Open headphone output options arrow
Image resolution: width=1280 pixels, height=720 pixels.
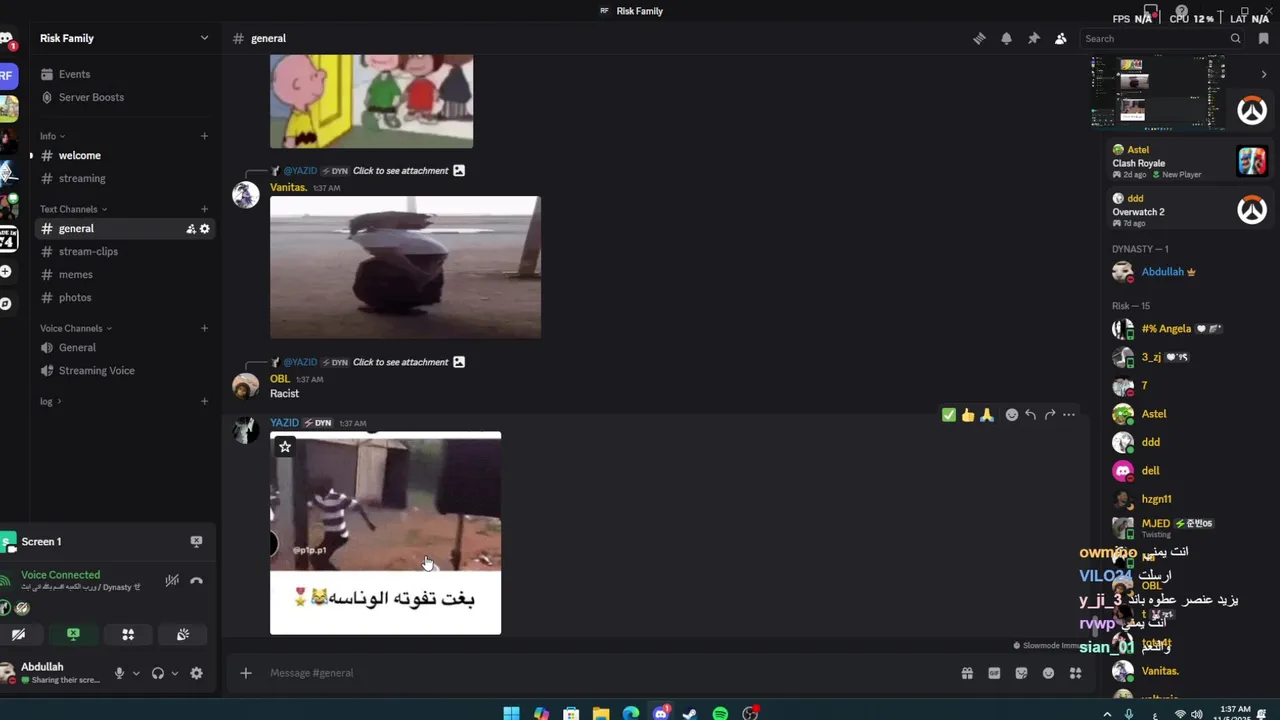click(174, 673)
